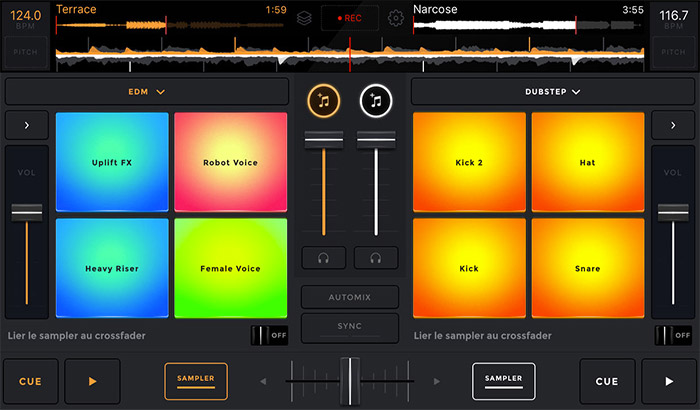Click the AUTOMIX button
700x410 pixels.
350,297
